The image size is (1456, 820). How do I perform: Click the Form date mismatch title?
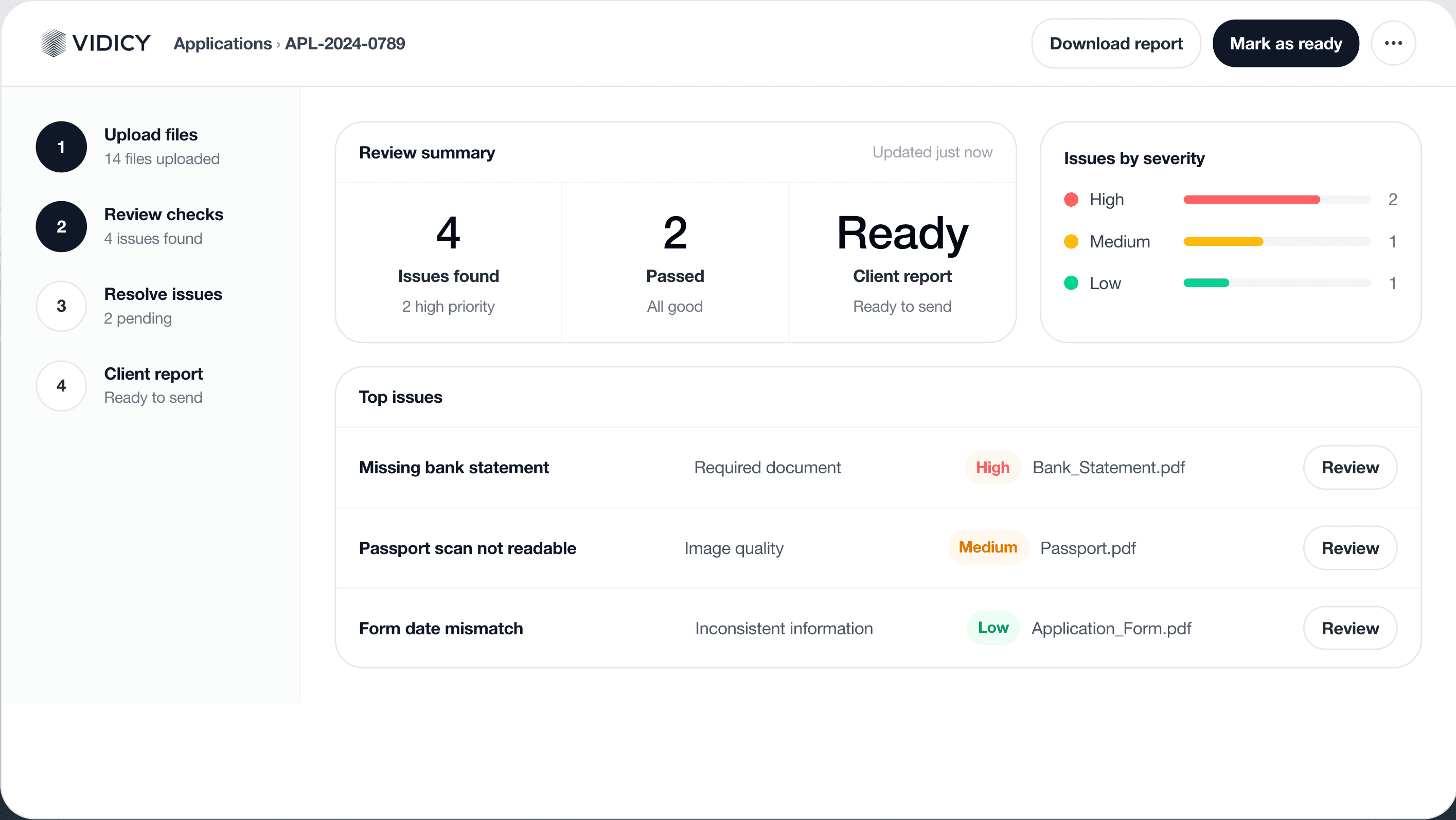click(441, 629)
